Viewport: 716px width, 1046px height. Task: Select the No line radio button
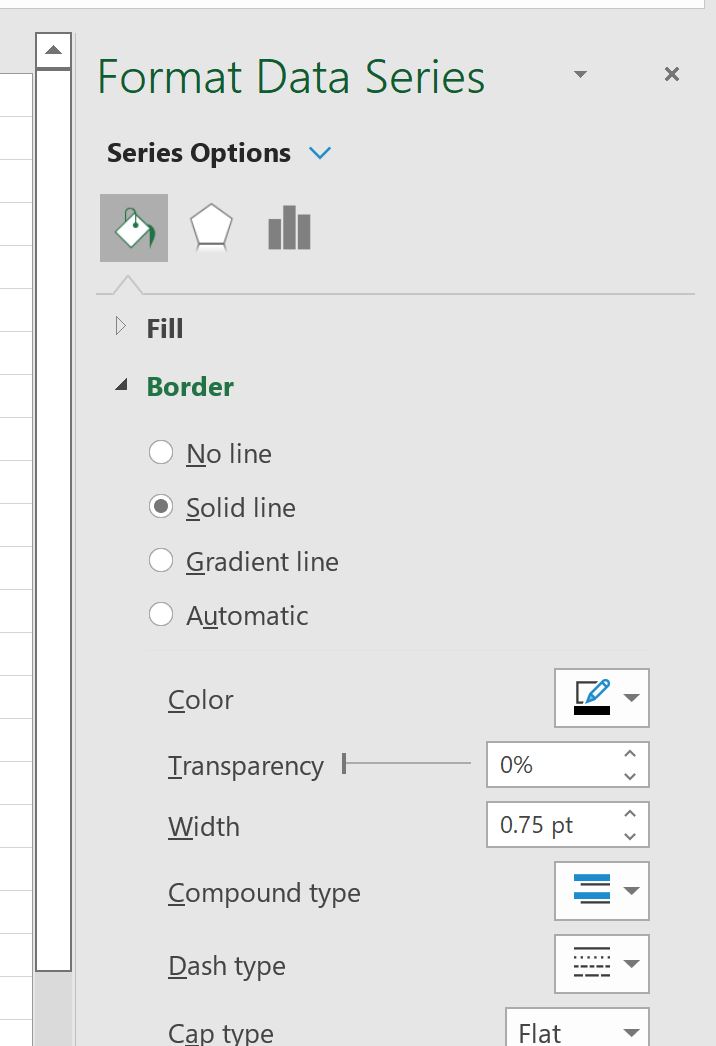161,452
